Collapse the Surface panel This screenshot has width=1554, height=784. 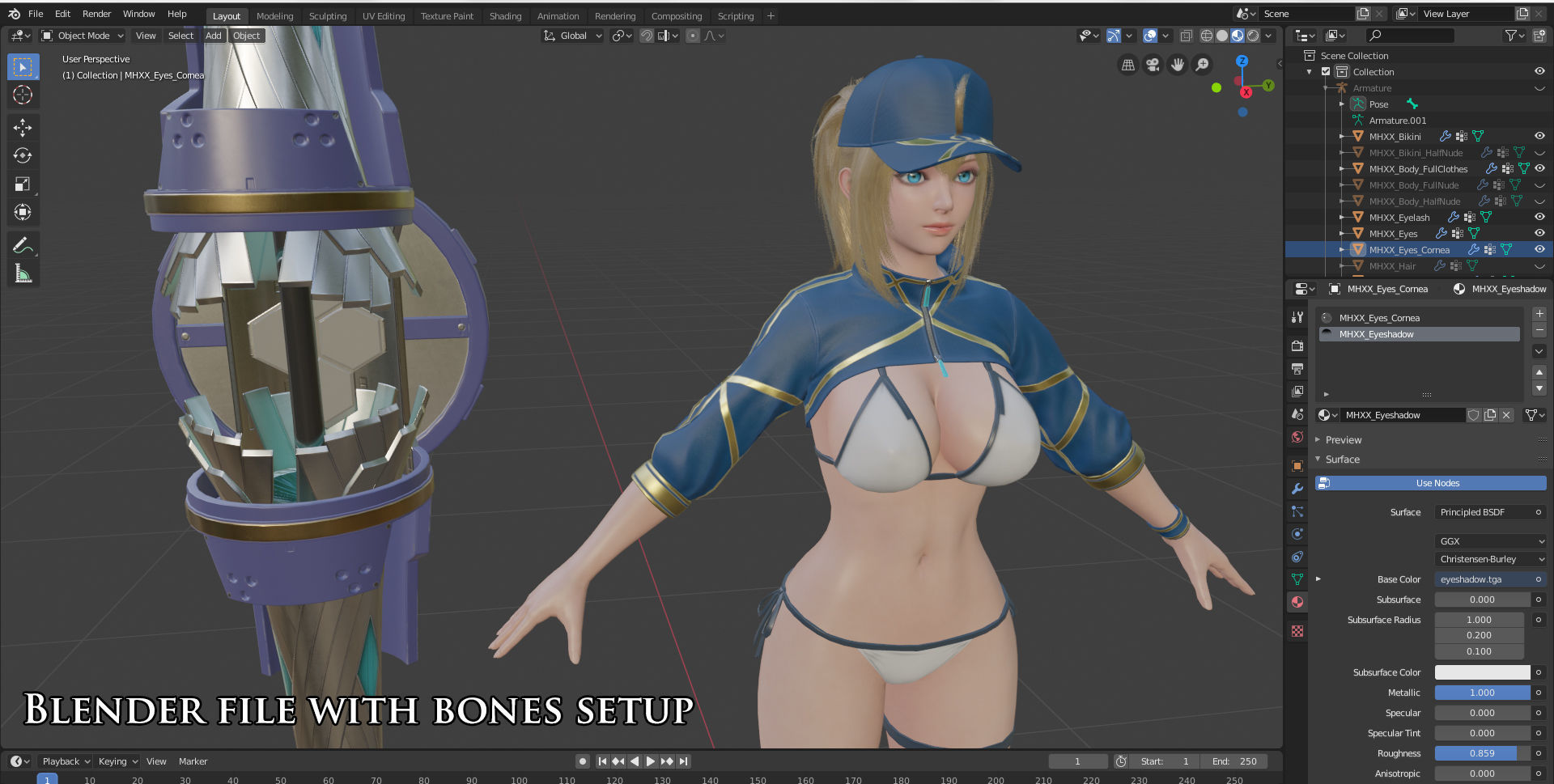pyautogui.click(x=1342, y=460)
